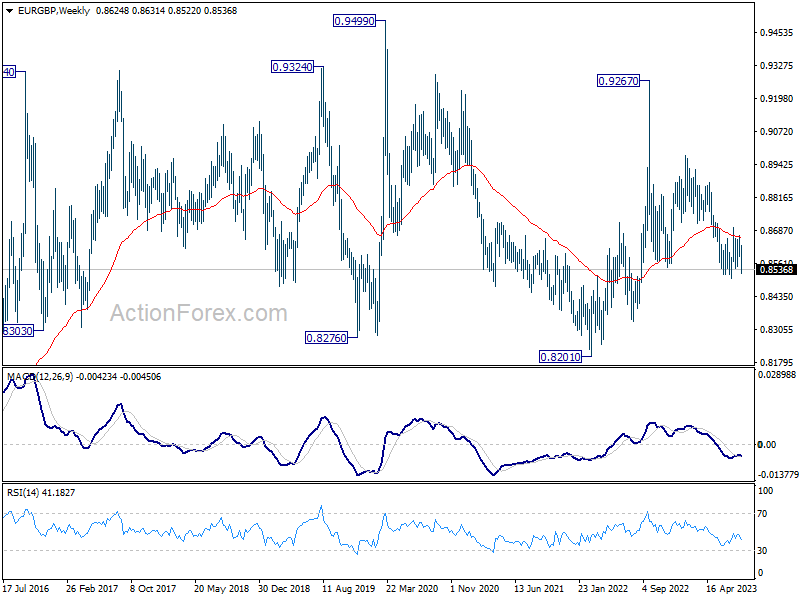
Task: Click the 16 Apr 2023 date label
Action: pos(731,588)
